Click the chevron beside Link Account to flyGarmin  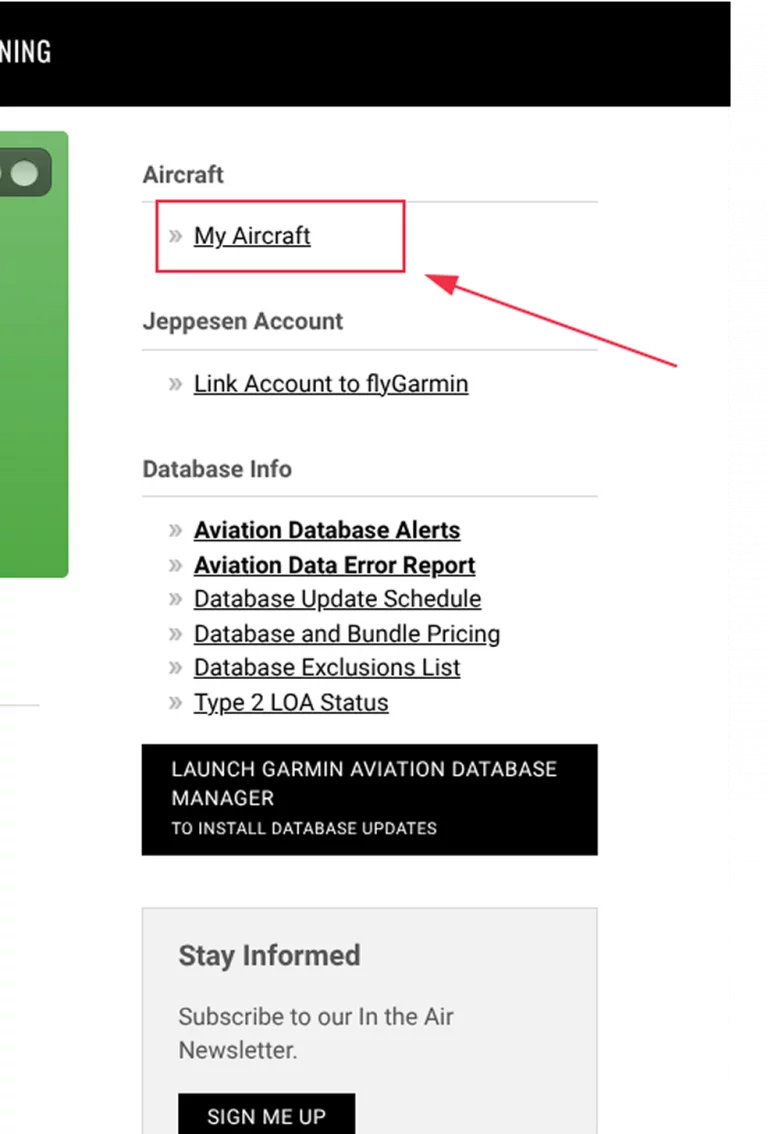(x=175, y=384)
